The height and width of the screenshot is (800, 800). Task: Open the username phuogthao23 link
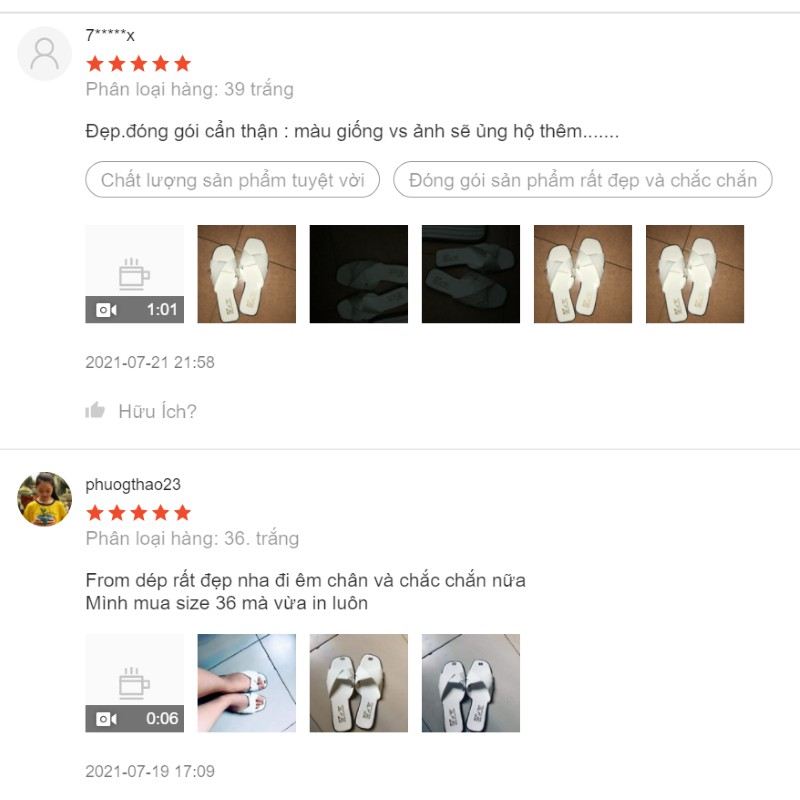click(x=133, y=484)
